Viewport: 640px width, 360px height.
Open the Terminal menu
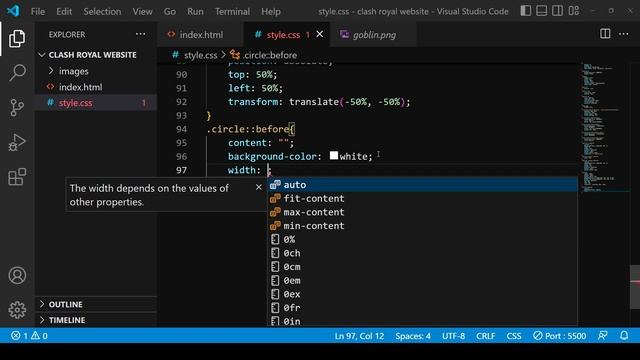coord(232,11)
